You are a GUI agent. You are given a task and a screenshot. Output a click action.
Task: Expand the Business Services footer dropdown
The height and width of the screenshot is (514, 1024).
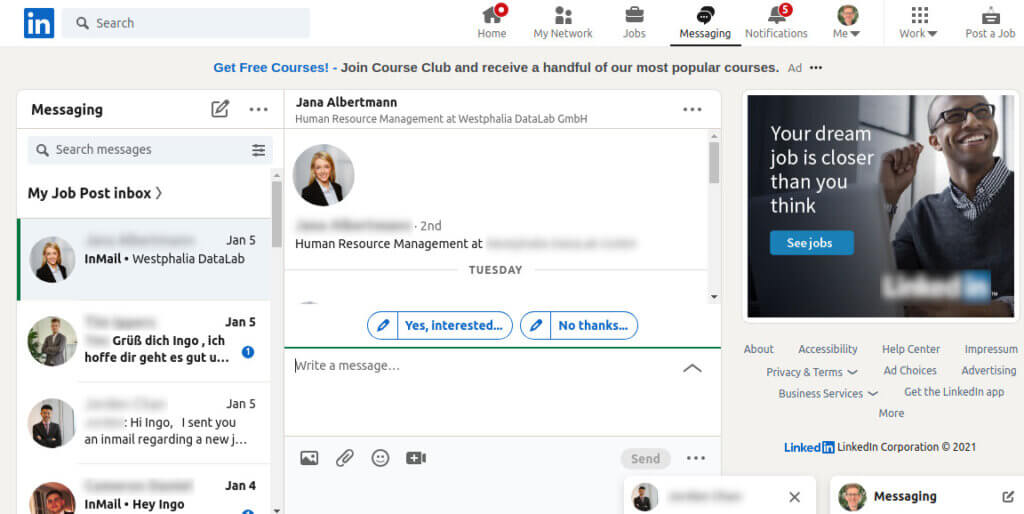tap(828, 394)
